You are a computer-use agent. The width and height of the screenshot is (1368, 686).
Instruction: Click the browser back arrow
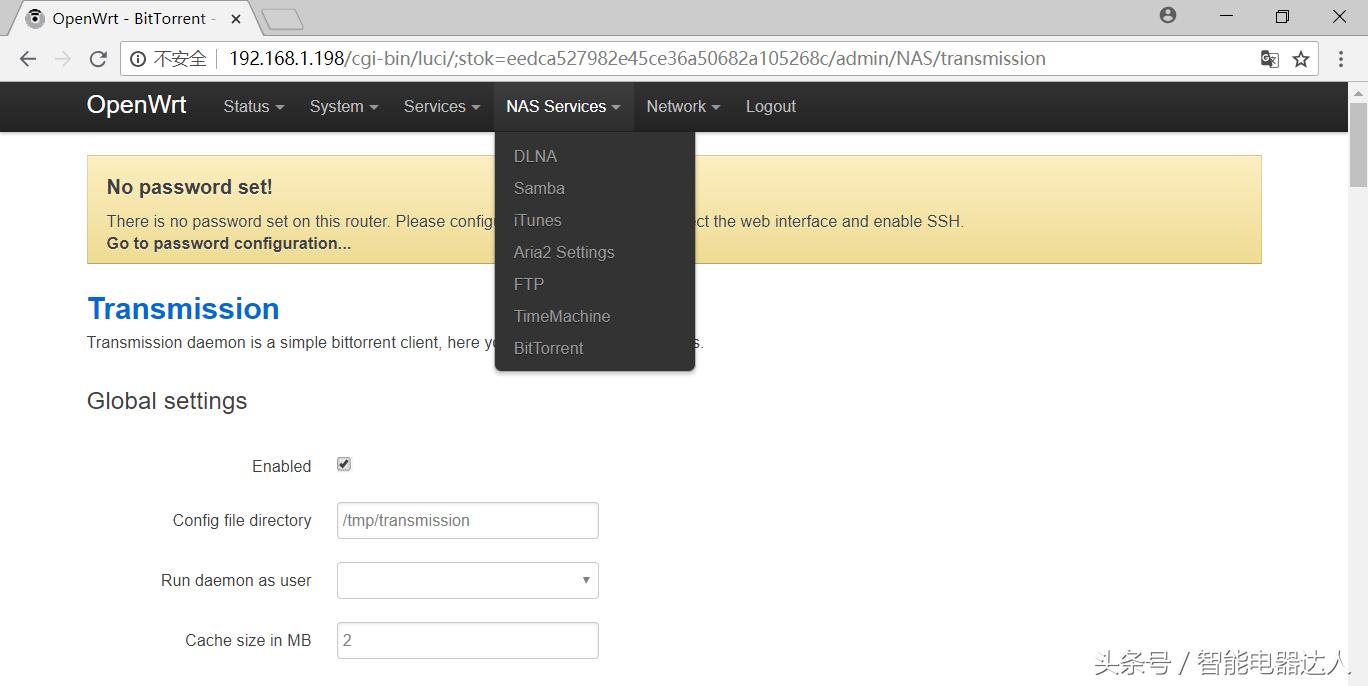28,59
